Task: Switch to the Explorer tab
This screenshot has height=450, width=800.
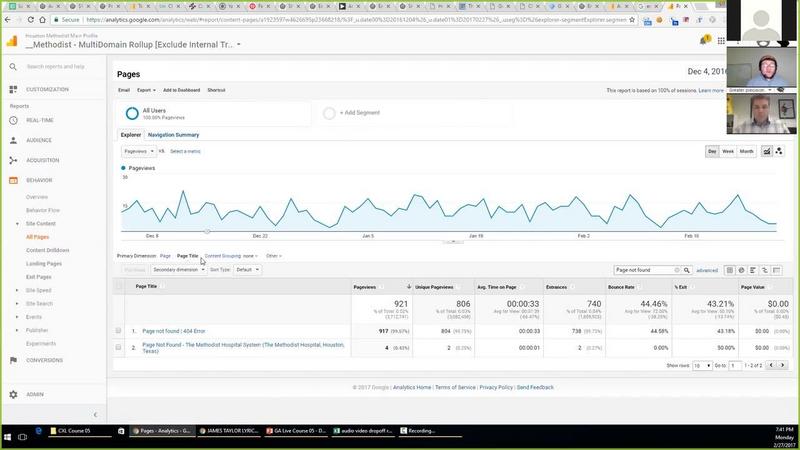Action: [131, 135]
